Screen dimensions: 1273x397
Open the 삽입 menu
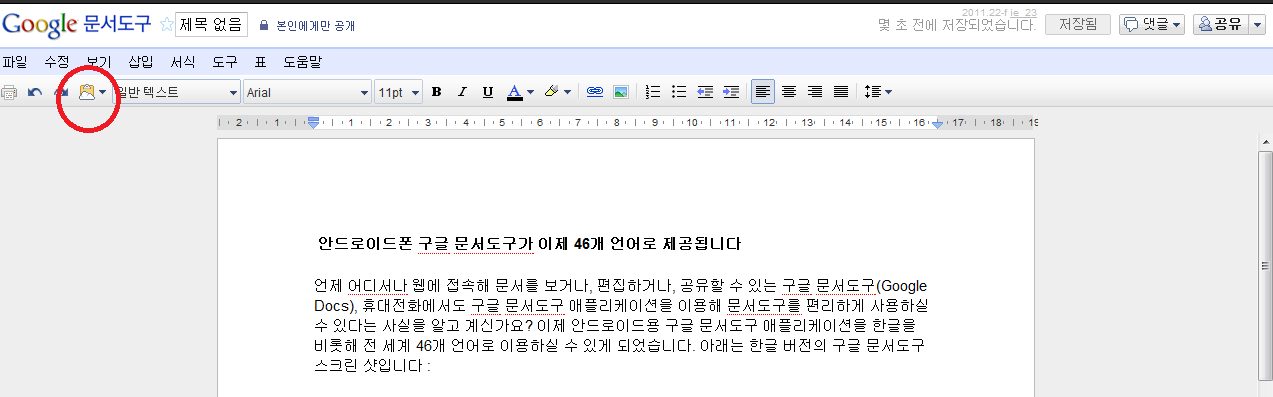(x=141, y=62)
